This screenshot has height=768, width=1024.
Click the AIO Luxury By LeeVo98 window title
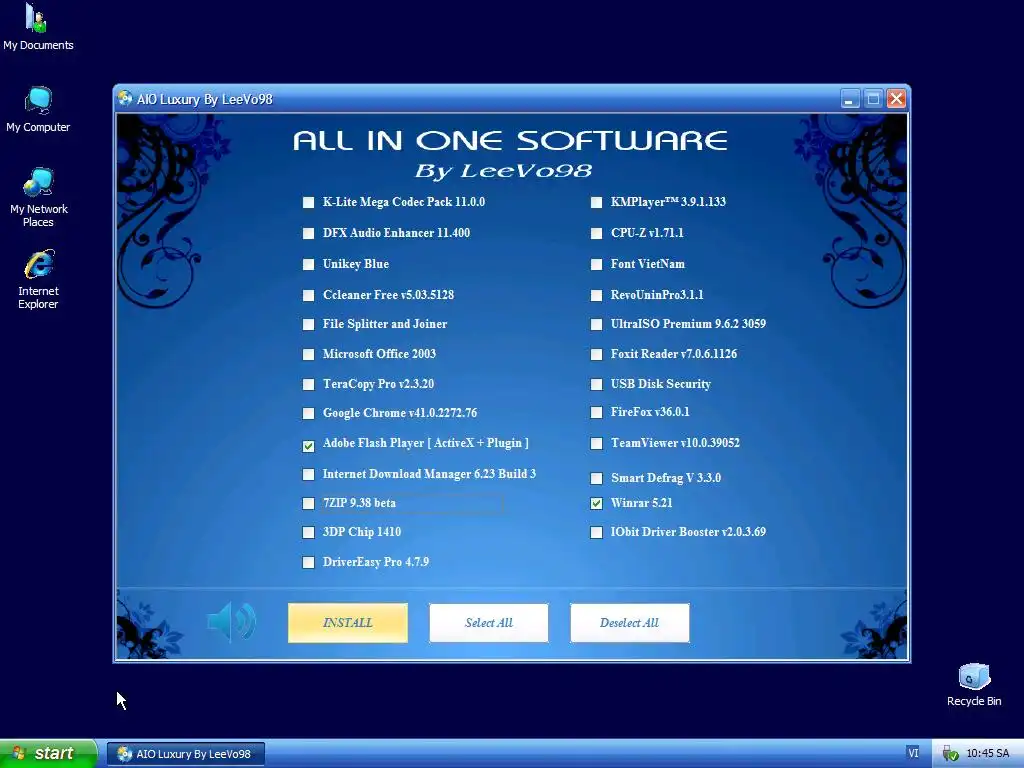pyautogui.click(x=204, y=99)
